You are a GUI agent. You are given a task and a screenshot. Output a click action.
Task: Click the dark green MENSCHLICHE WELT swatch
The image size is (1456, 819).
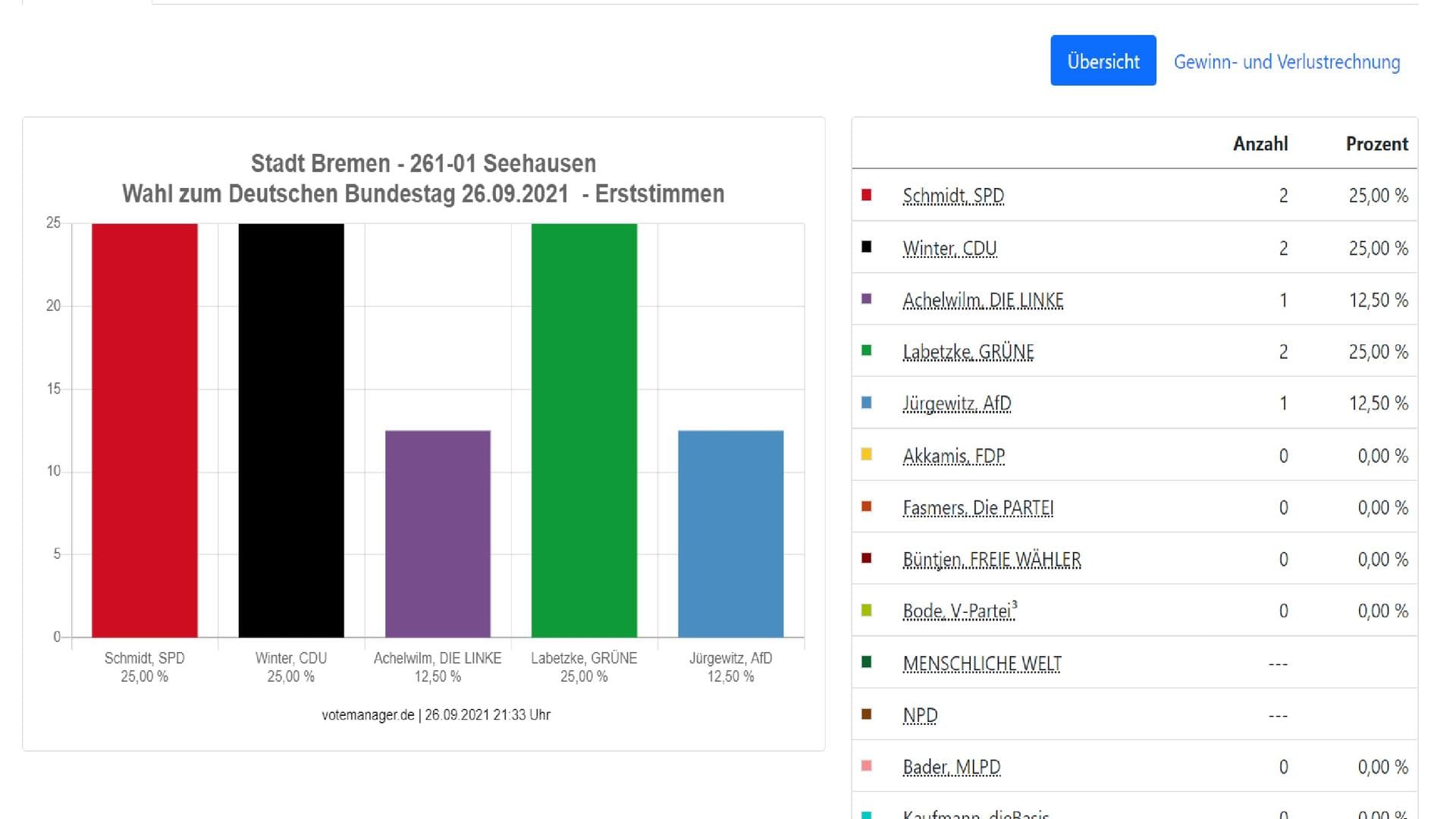coord(867,662)
